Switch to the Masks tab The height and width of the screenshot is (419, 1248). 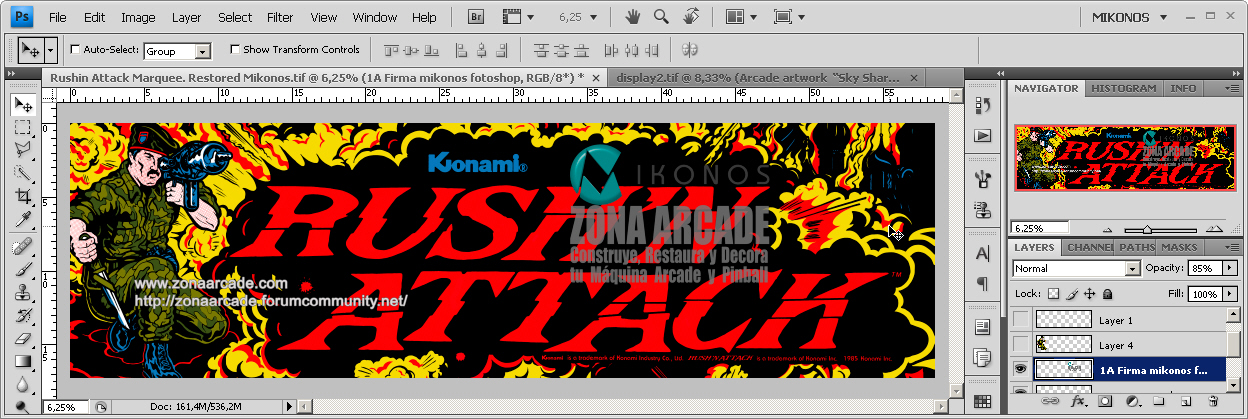(x=1179, y=247)
